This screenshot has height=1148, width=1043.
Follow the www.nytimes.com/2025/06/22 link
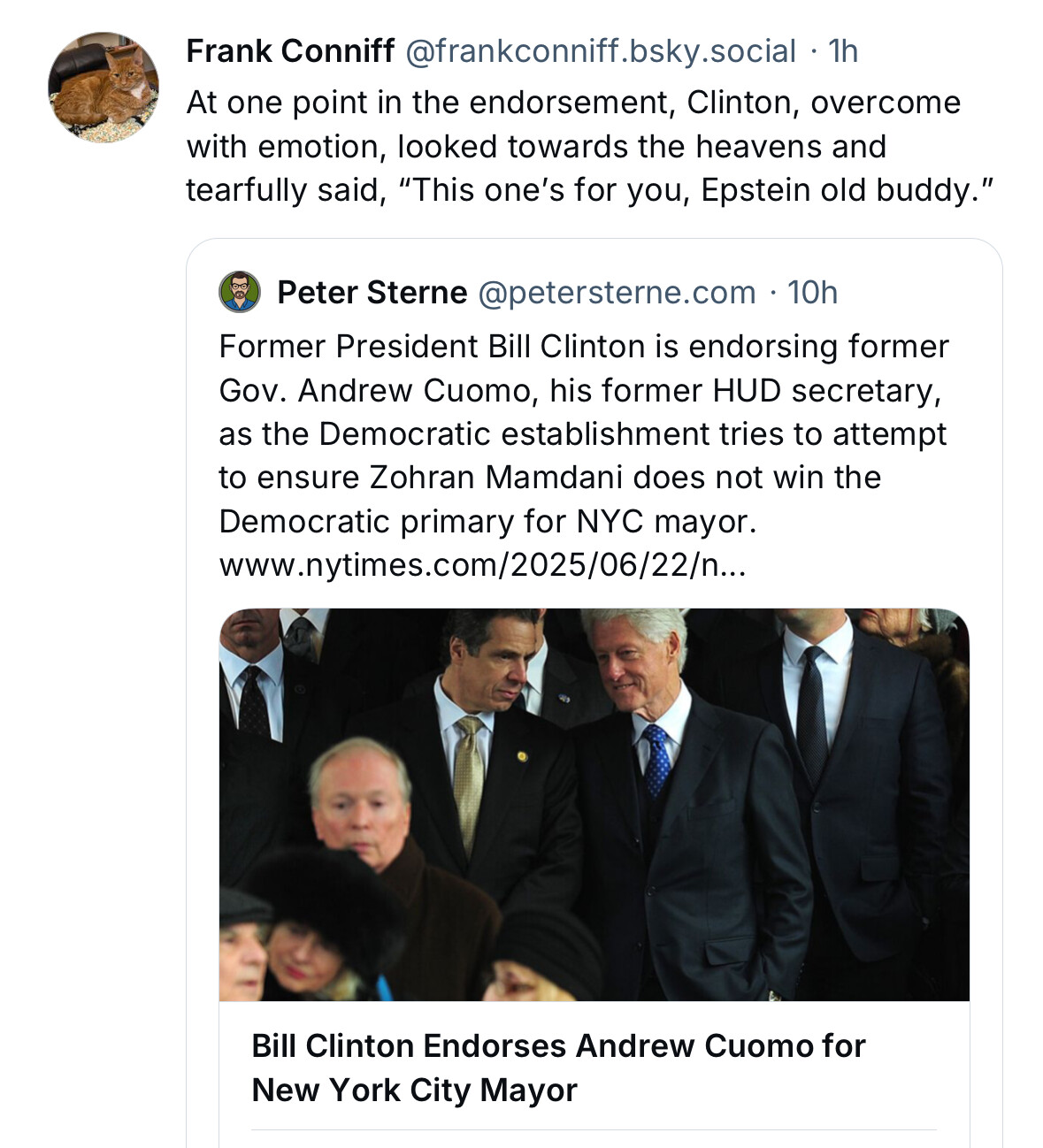pos(483,564)
